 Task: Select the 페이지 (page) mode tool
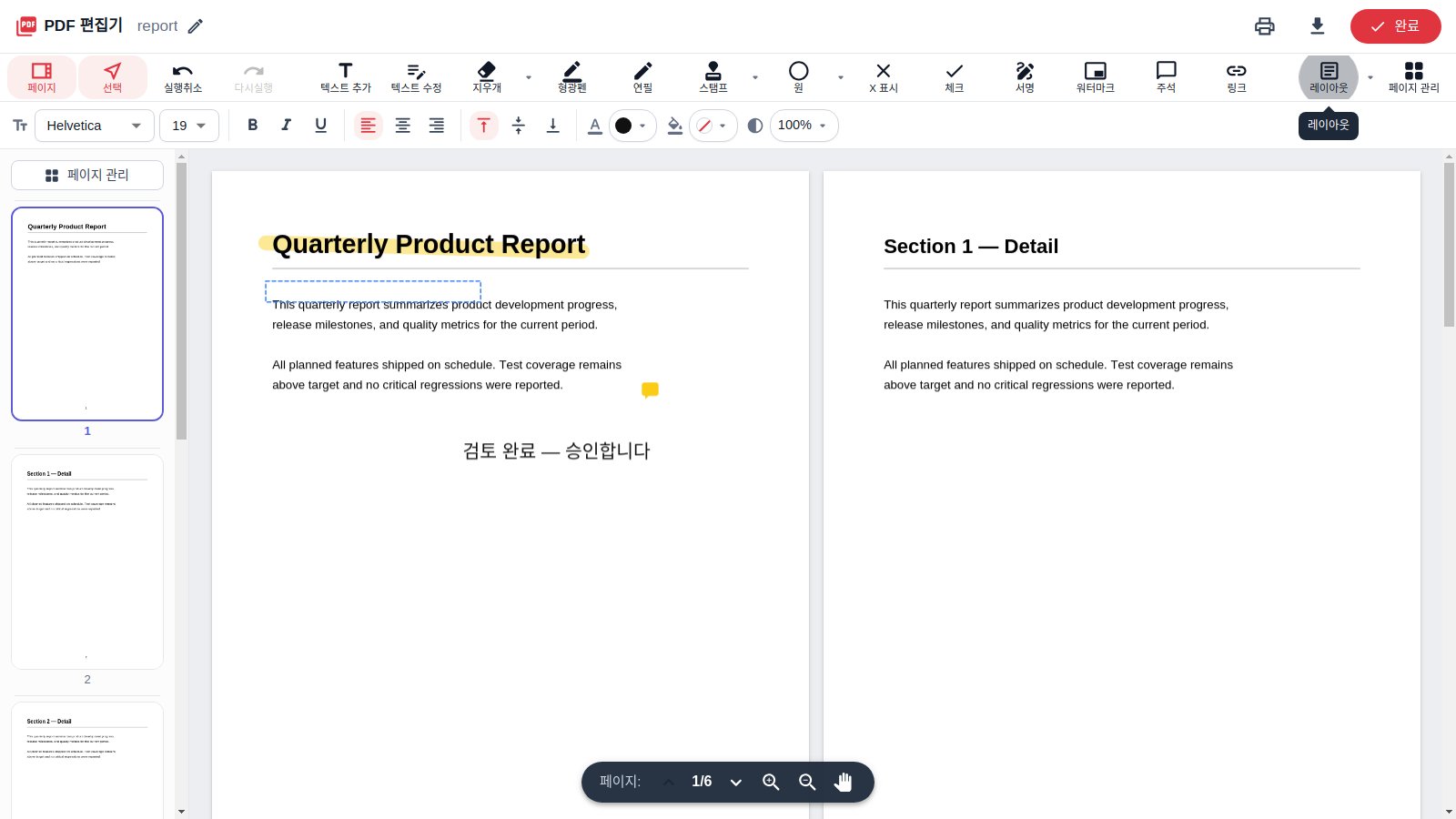42,77
